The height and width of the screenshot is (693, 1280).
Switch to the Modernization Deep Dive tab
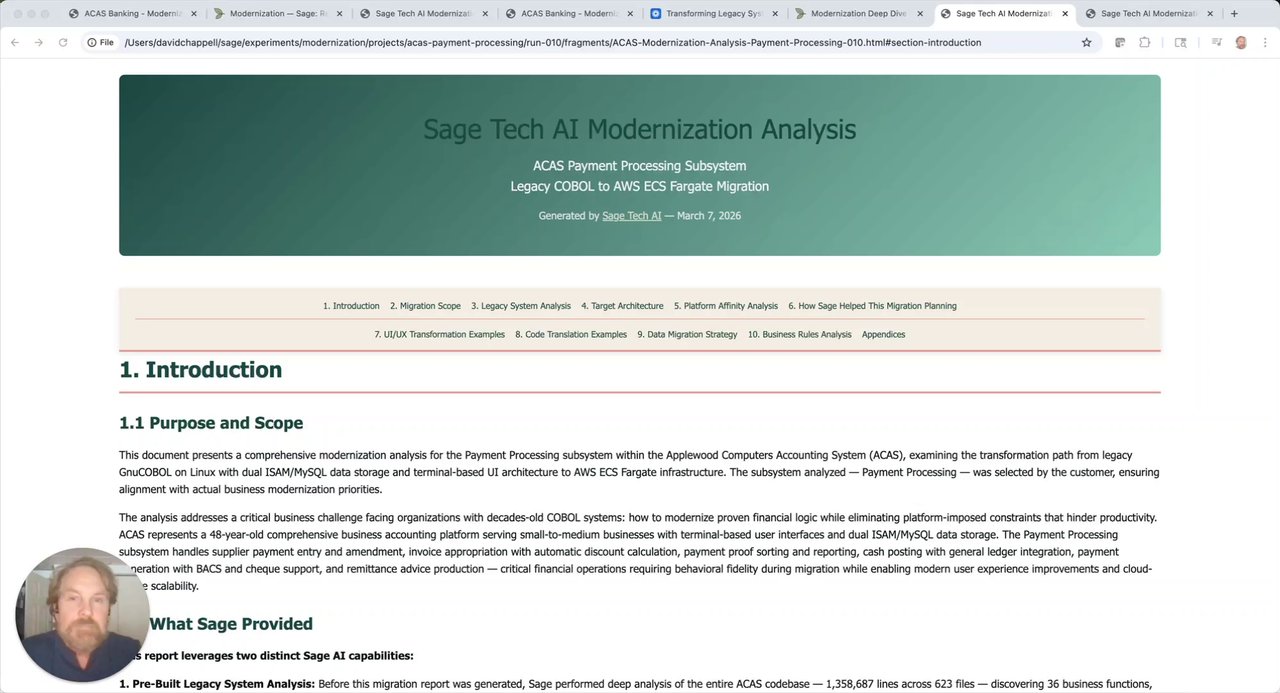coord(858,14)
